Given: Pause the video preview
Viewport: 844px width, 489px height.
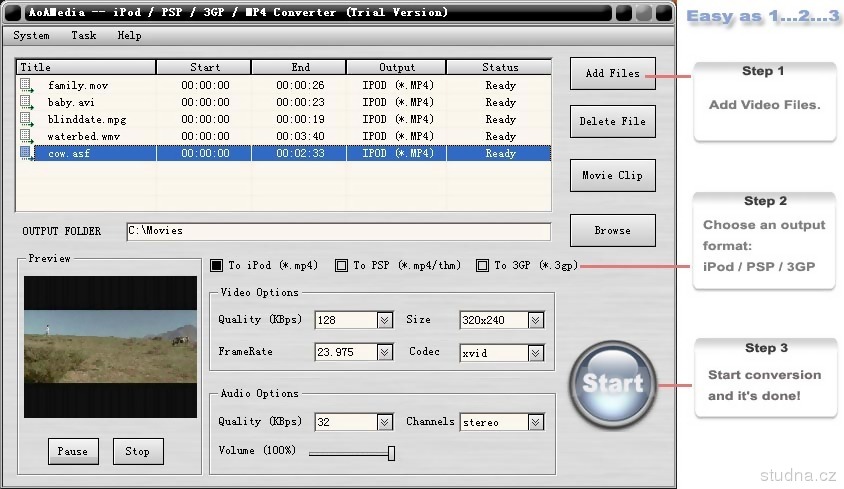Looking at the screenshot, I should [73, 451].
